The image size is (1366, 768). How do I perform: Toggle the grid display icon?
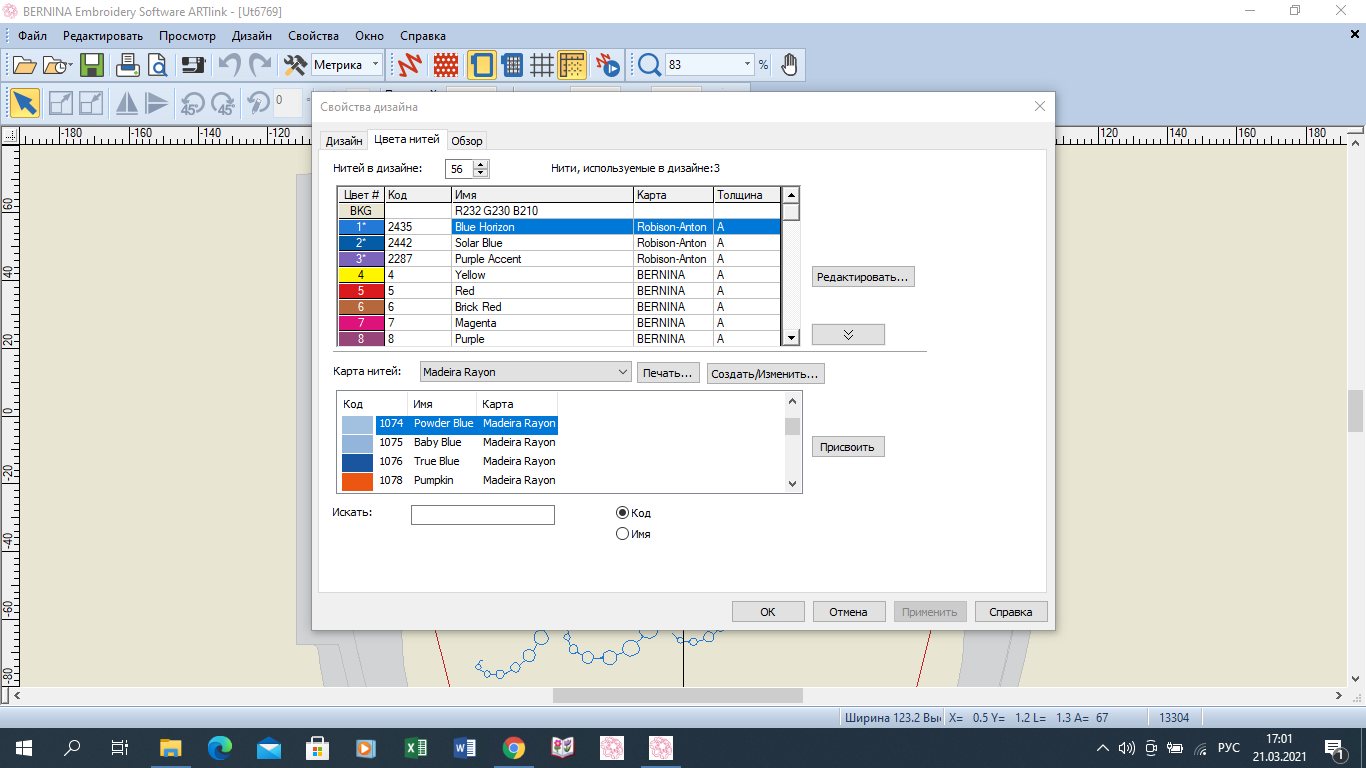click(542, 65)
